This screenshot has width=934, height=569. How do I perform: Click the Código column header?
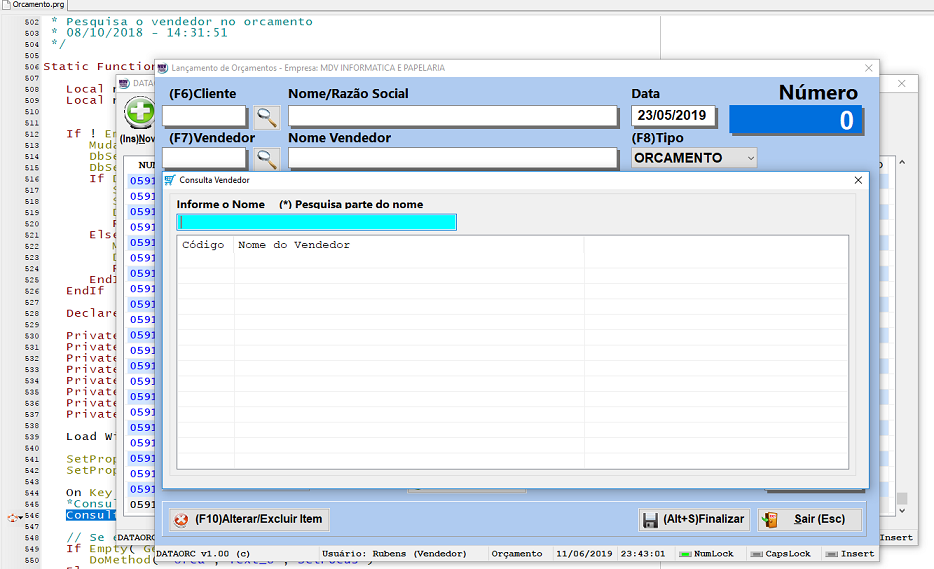point(203,245)
